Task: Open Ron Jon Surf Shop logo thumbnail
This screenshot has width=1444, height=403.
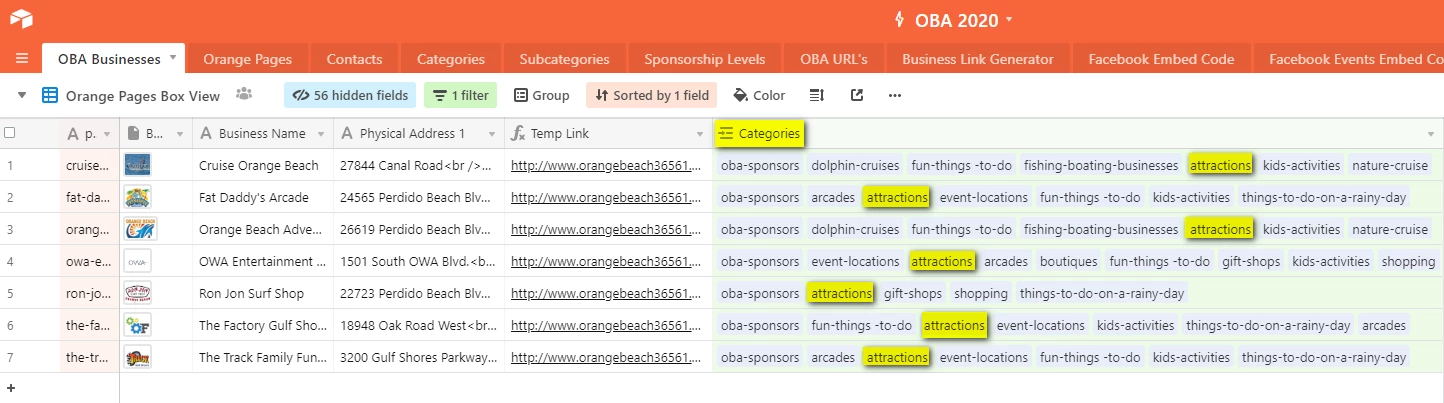Action: click(x=138, y=293)
